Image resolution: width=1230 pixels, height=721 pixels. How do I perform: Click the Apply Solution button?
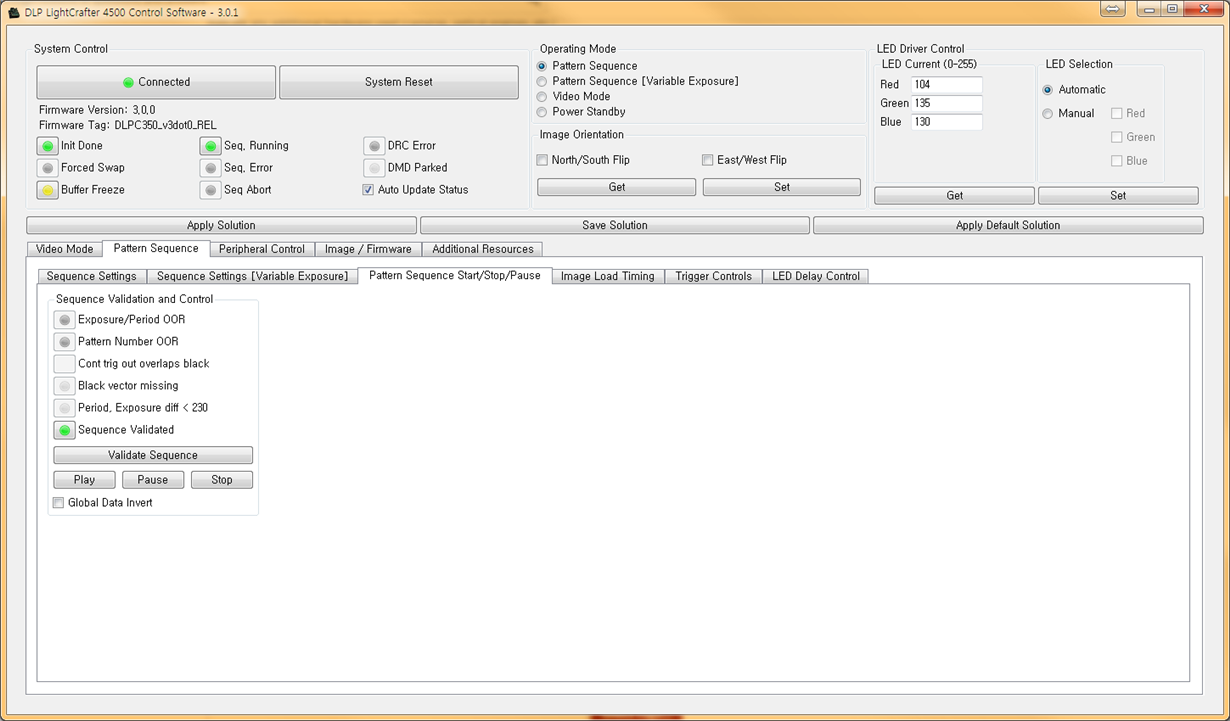(x=221, y=225)
